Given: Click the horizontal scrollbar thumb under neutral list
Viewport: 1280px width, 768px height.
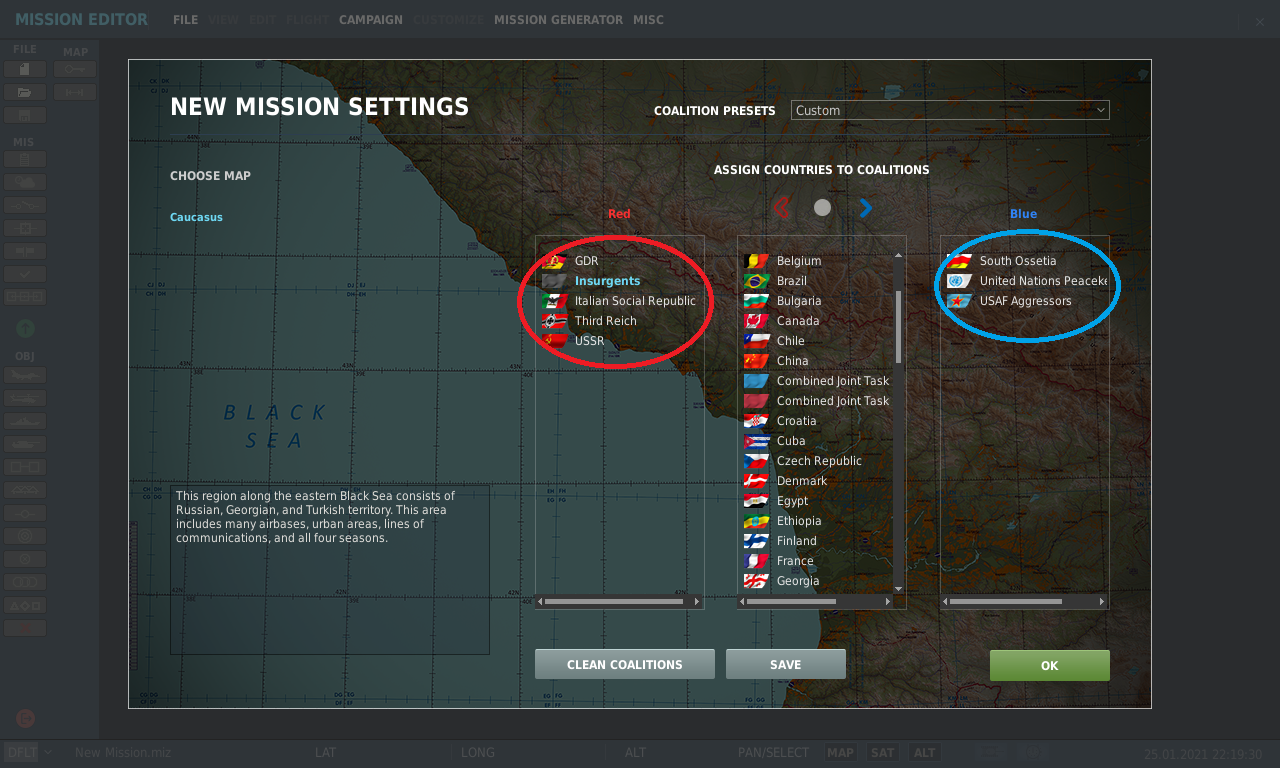Looking at the screenshot, I should pos(790,602).
